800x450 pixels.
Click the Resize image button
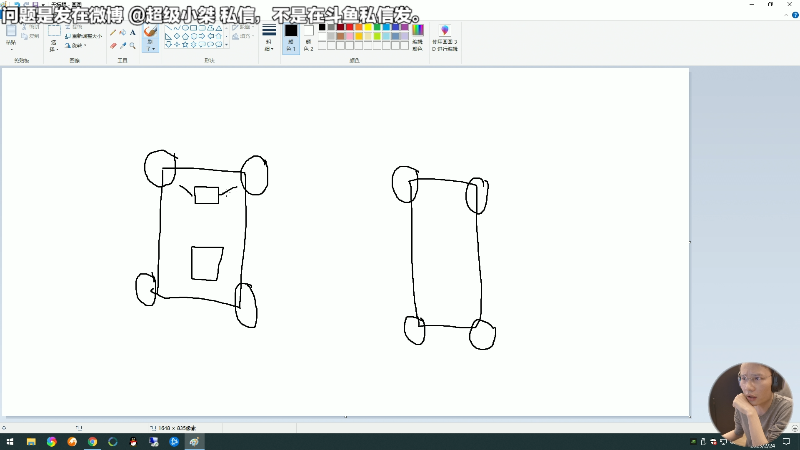point(84,36)
